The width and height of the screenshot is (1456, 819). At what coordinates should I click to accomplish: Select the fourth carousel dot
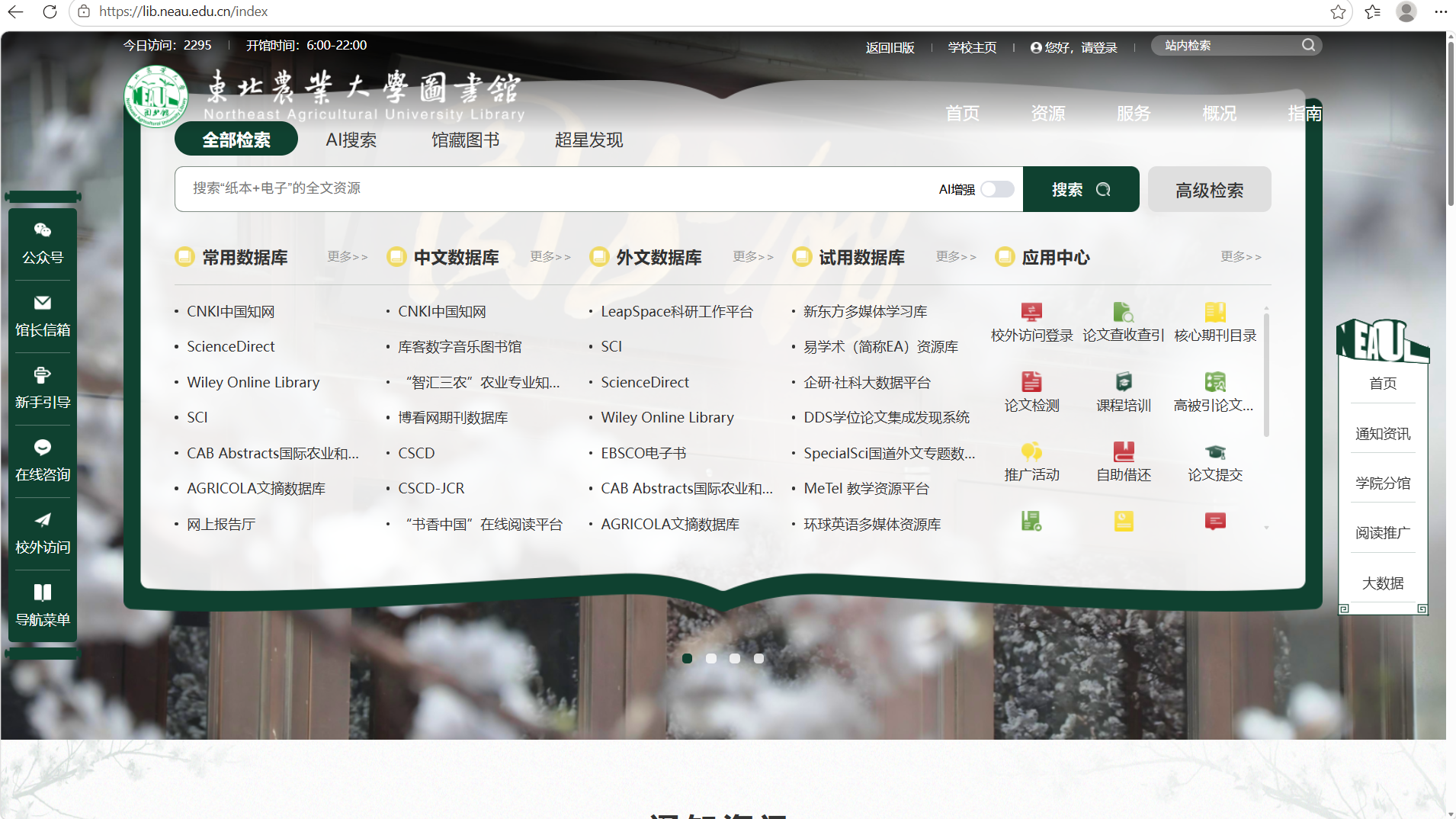[x=759, y=658]
